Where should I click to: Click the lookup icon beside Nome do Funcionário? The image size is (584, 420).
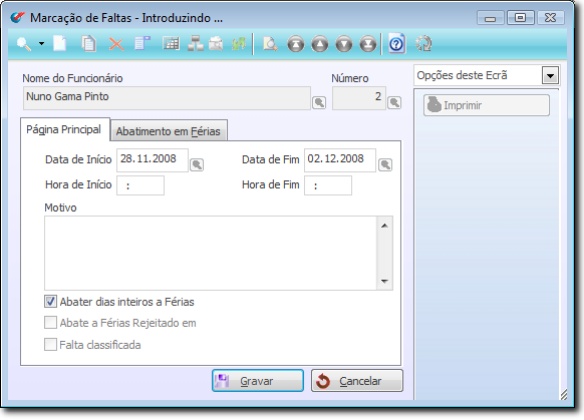319,102
